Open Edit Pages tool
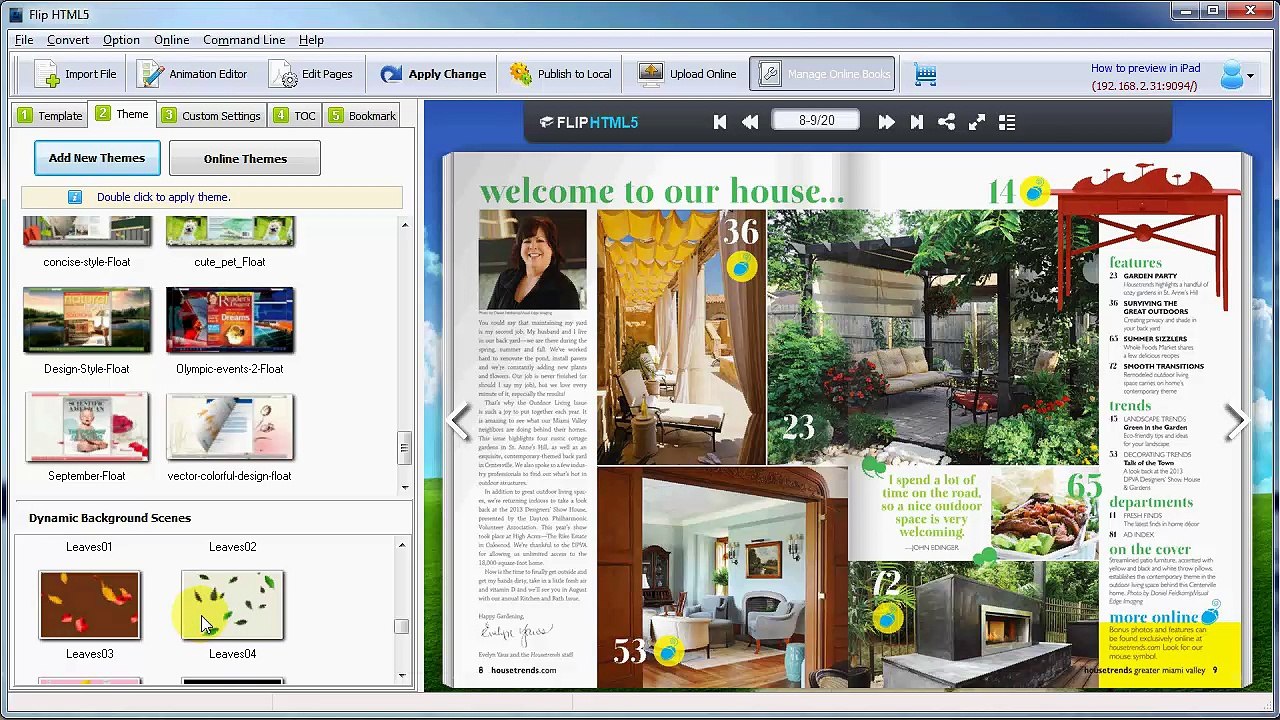The height and width of the screenshot is (720, 1280). 312,74
